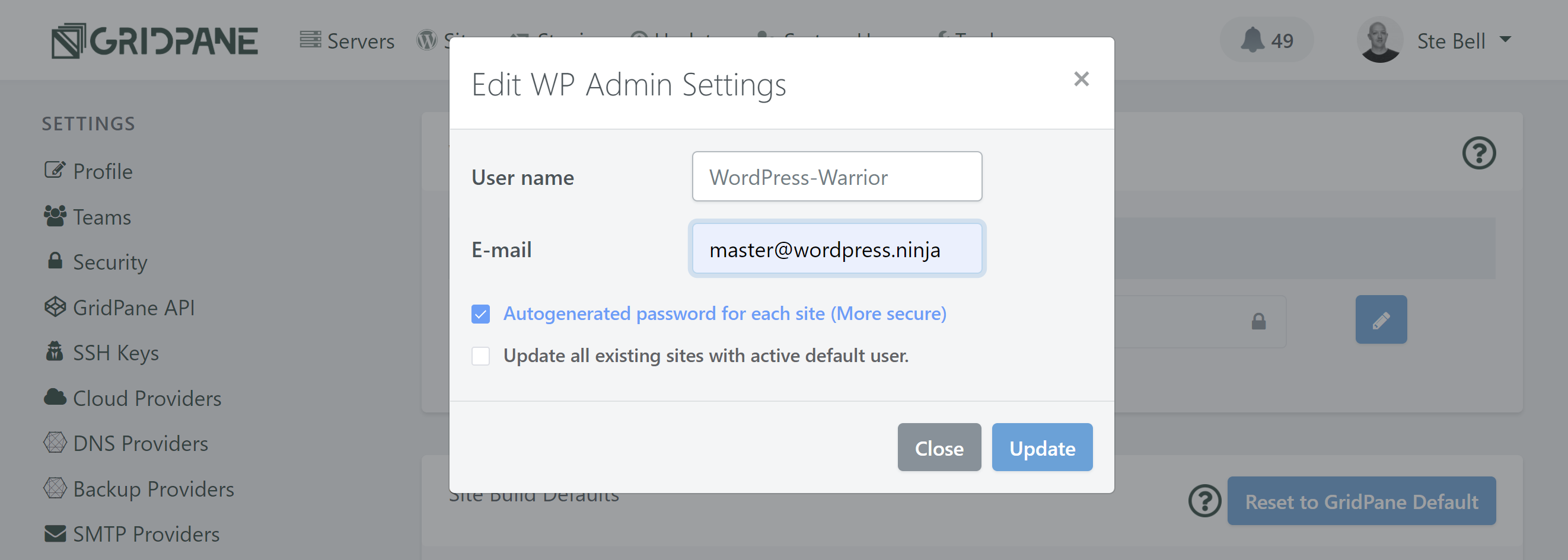Uncheck the Autogenerated password checkbox
This screenshot has height=560, width=1568.
pos(480,313)
